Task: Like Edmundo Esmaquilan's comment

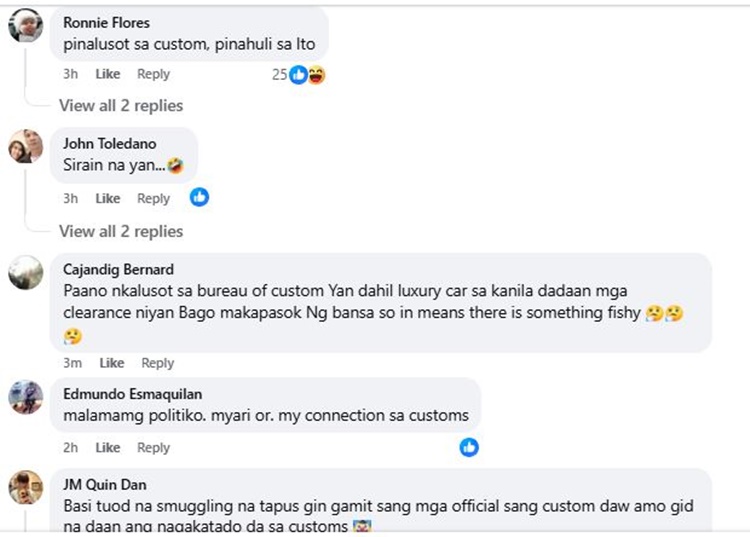Action: [108, 447]
